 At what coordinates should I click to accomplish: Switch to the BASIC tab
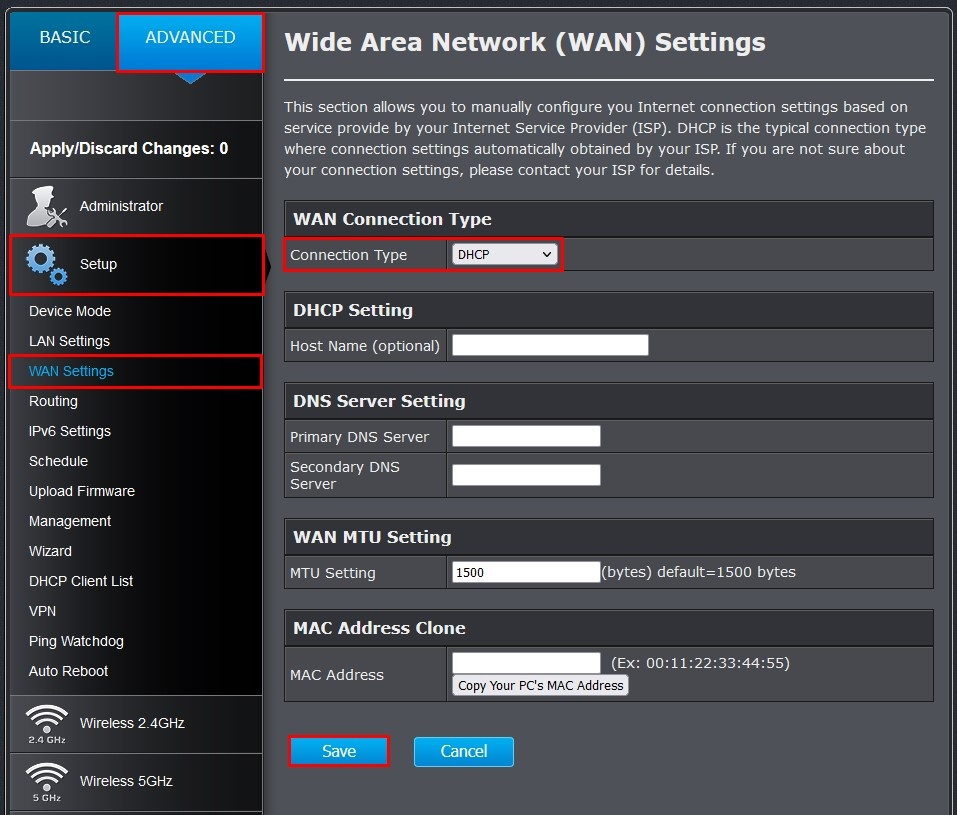click(x=65, y=38)
